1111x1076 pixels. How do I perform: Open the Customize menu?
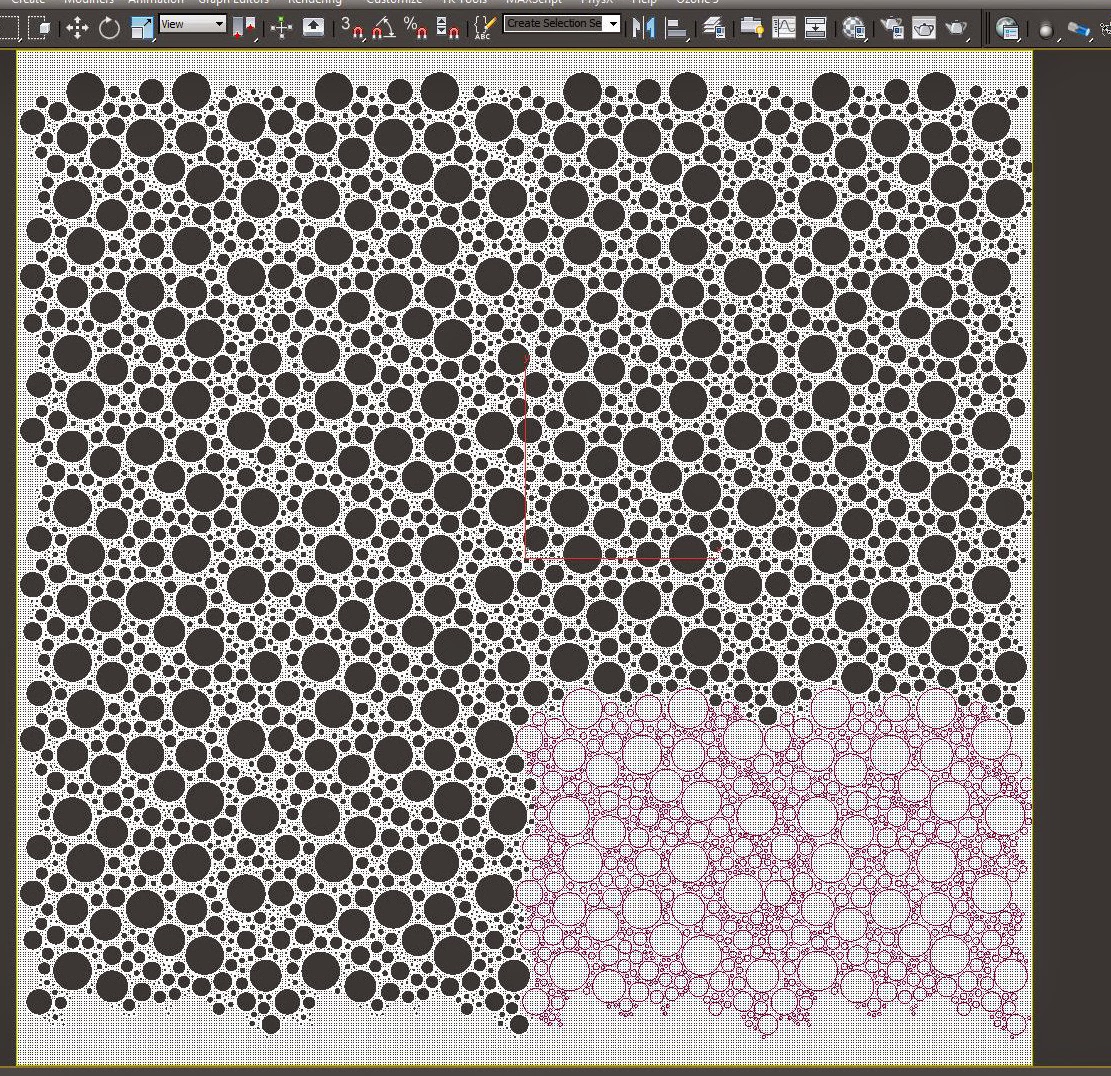tap(393, 3)
